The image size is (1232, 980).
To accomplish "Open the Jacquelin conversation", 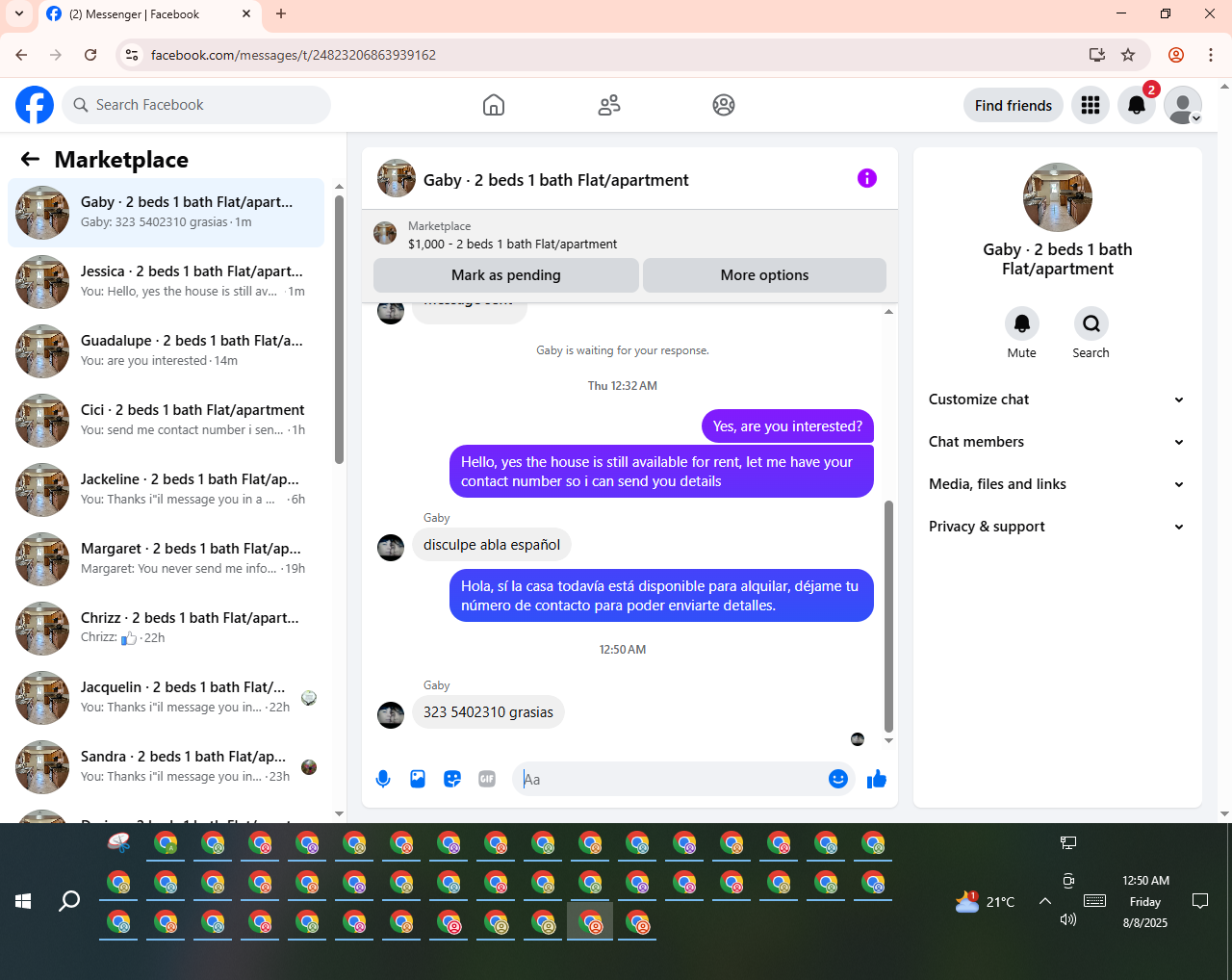I will click(166, 697).
